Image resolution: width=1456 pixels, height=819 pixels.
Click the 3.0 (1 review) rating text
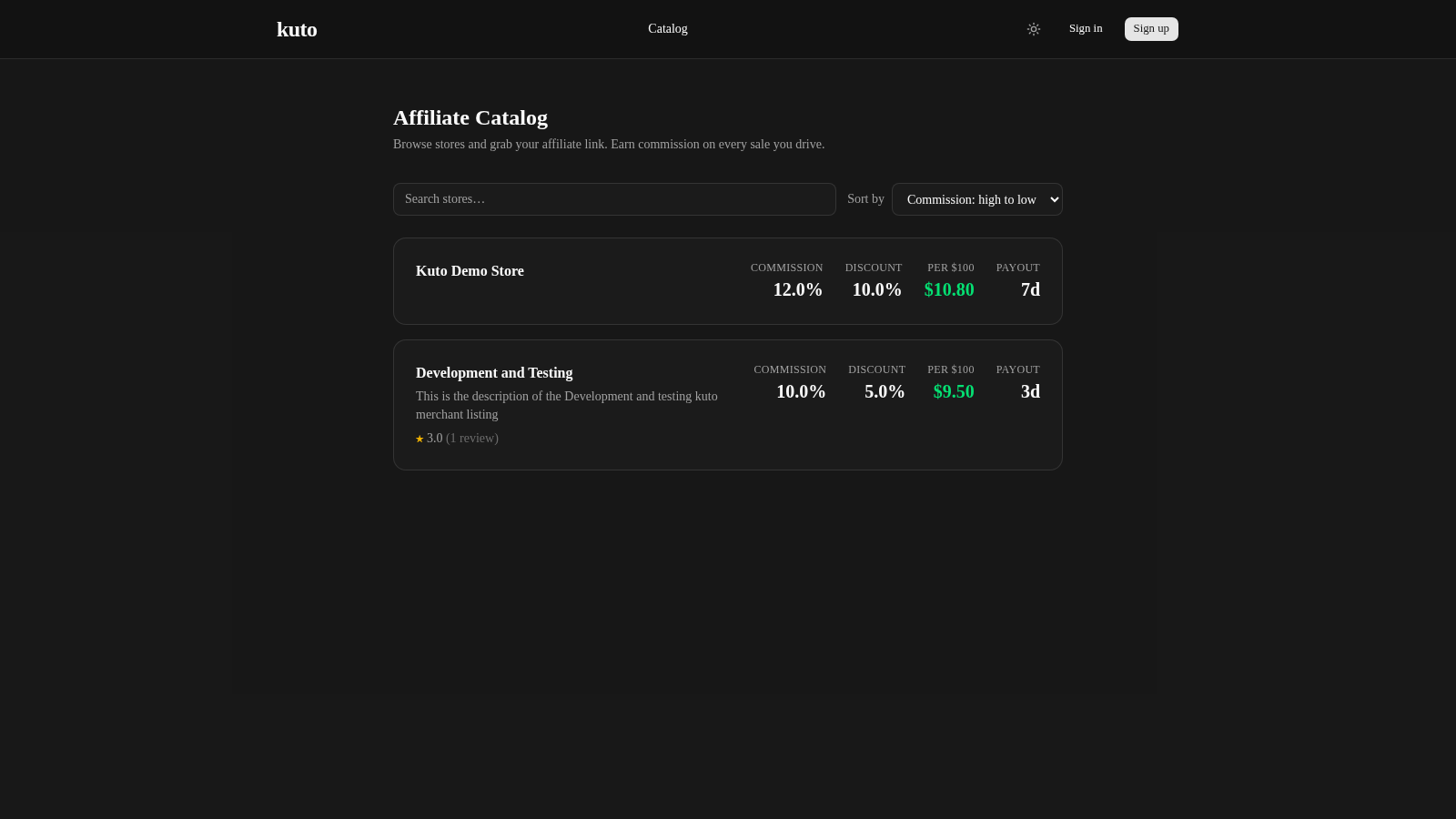(462, 439)
